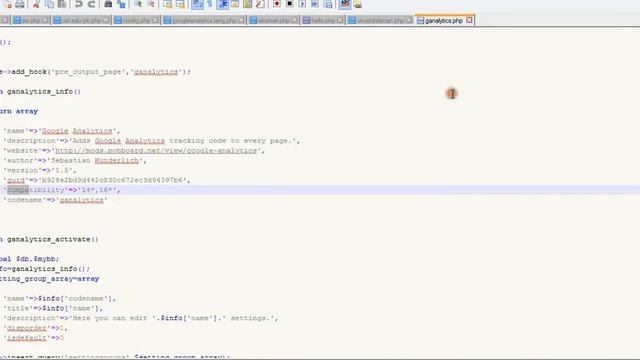640x360 pixels.
Task: Undo the last edit via toolbar
Action: click(x=78, y=4)
